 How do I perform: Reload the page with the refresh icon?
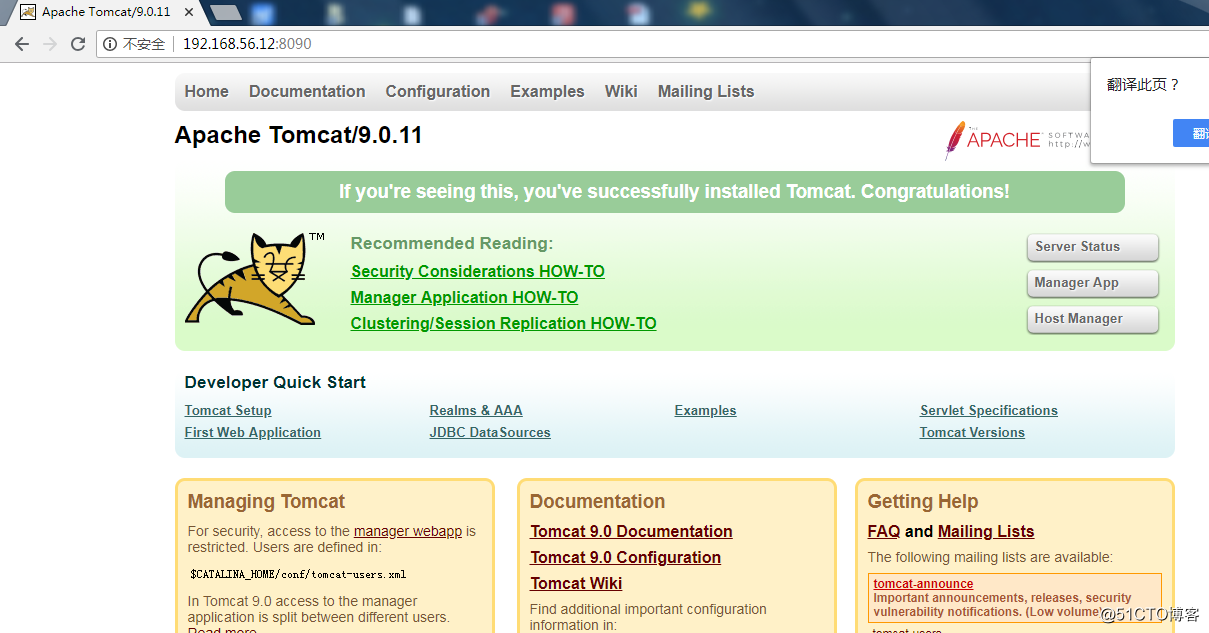coord(78,44)
